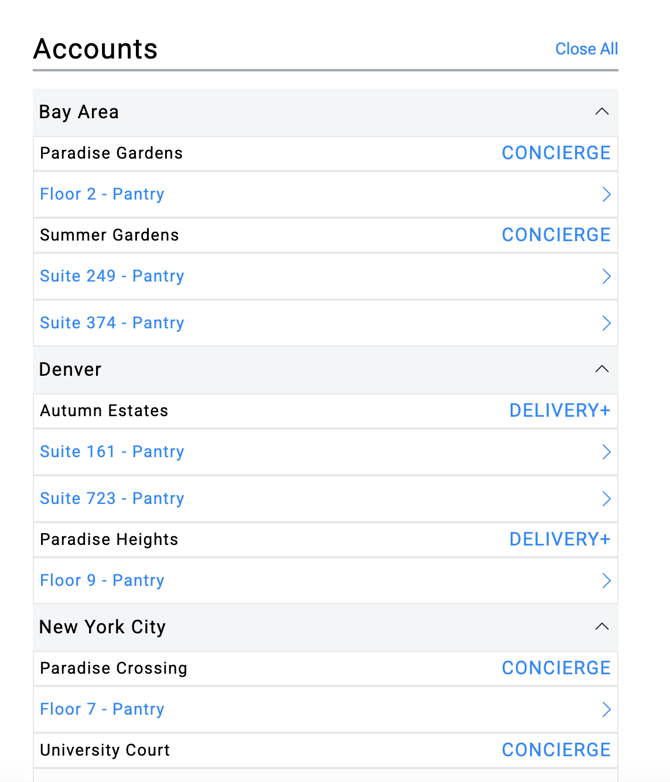Collapse the New York City section

point(601,627)
